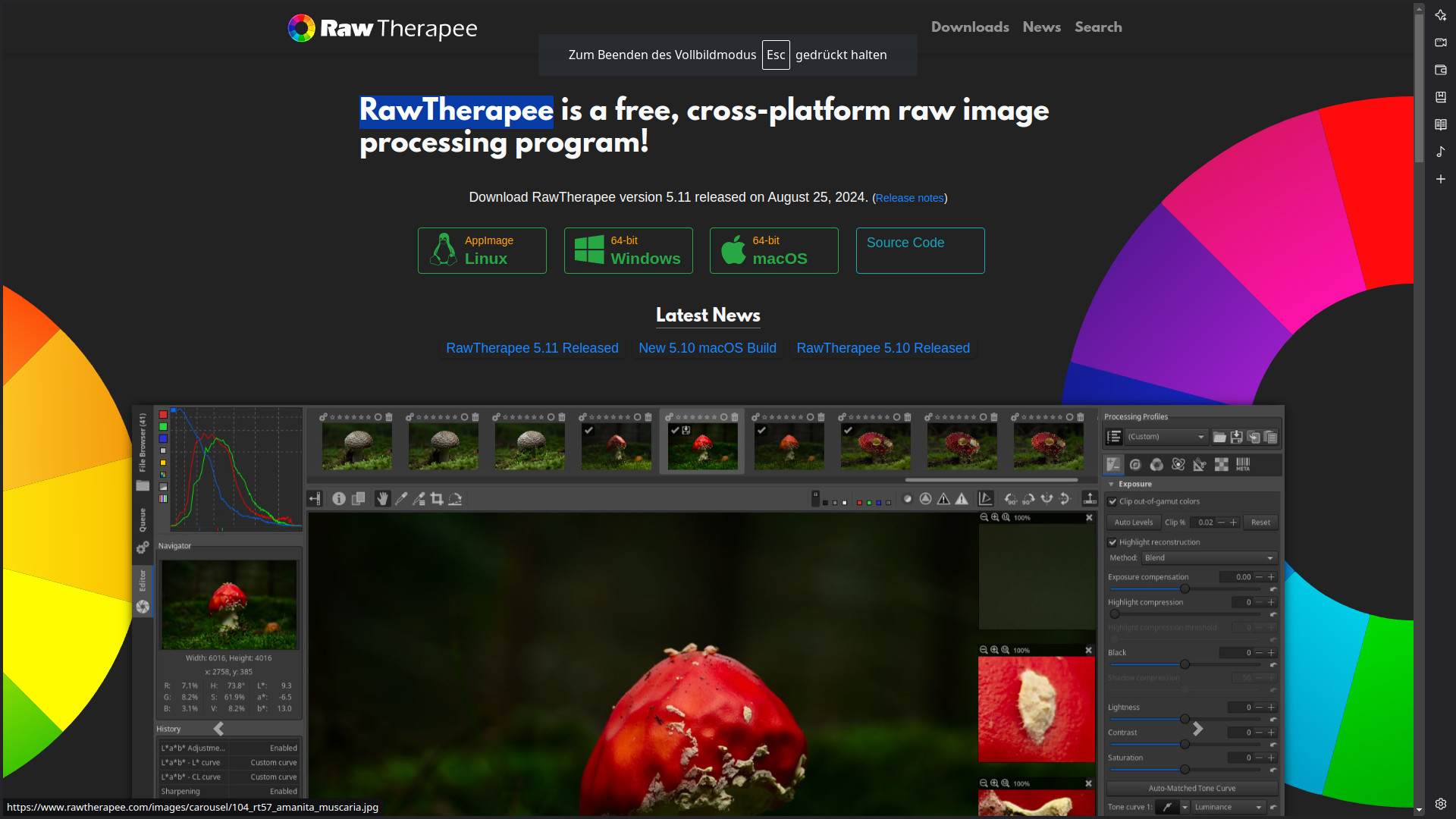Screen dimensions: 1456x819
Task: Click the music note sidebar icon
Action: point(1441,152)
